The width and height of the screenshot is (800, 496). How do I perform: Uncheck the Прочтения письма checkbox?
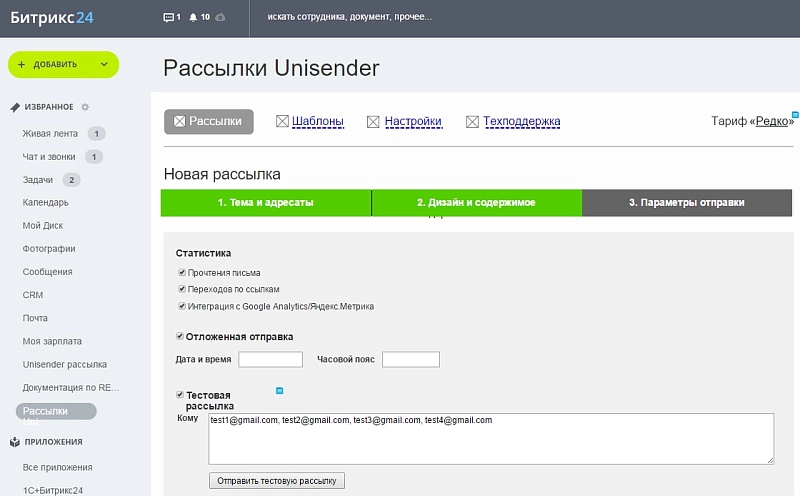tap(181, 272)
